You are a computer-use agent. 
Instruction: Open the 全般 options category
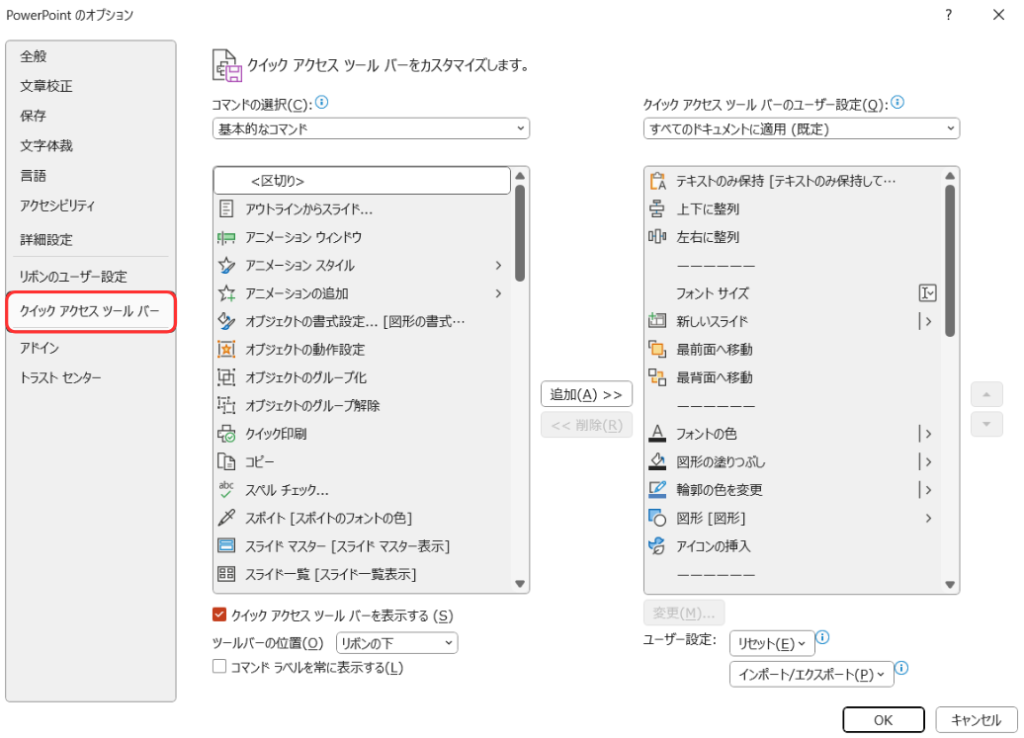(91, 56)
